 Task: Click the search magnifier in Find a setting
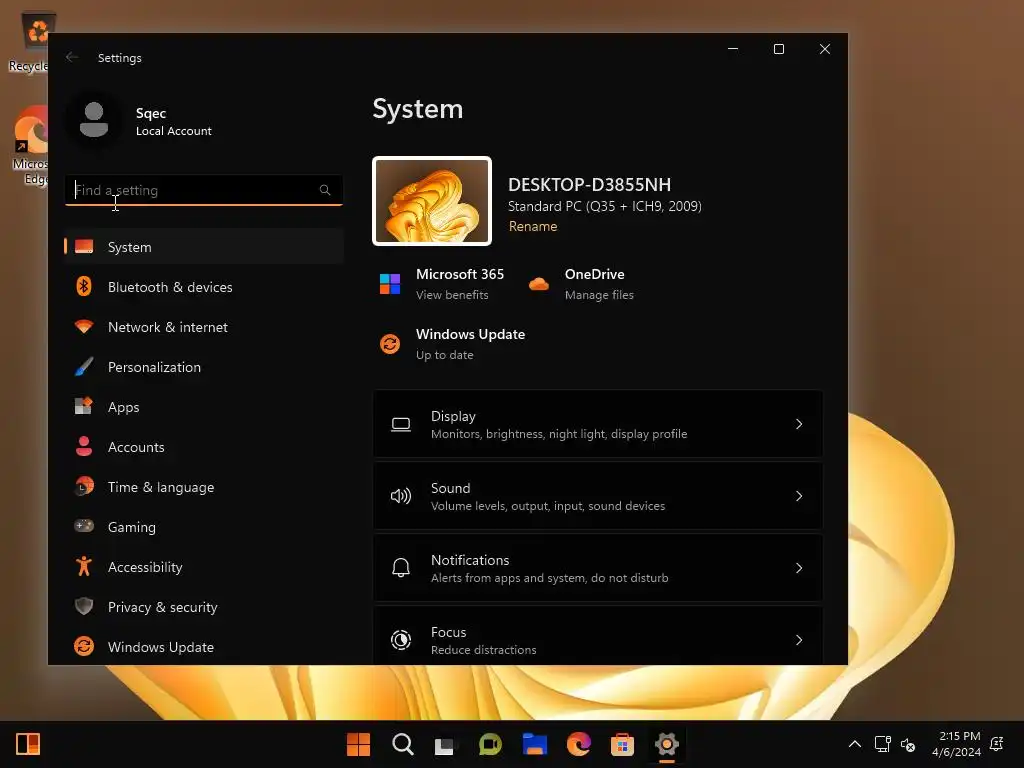tap(325, 190)
